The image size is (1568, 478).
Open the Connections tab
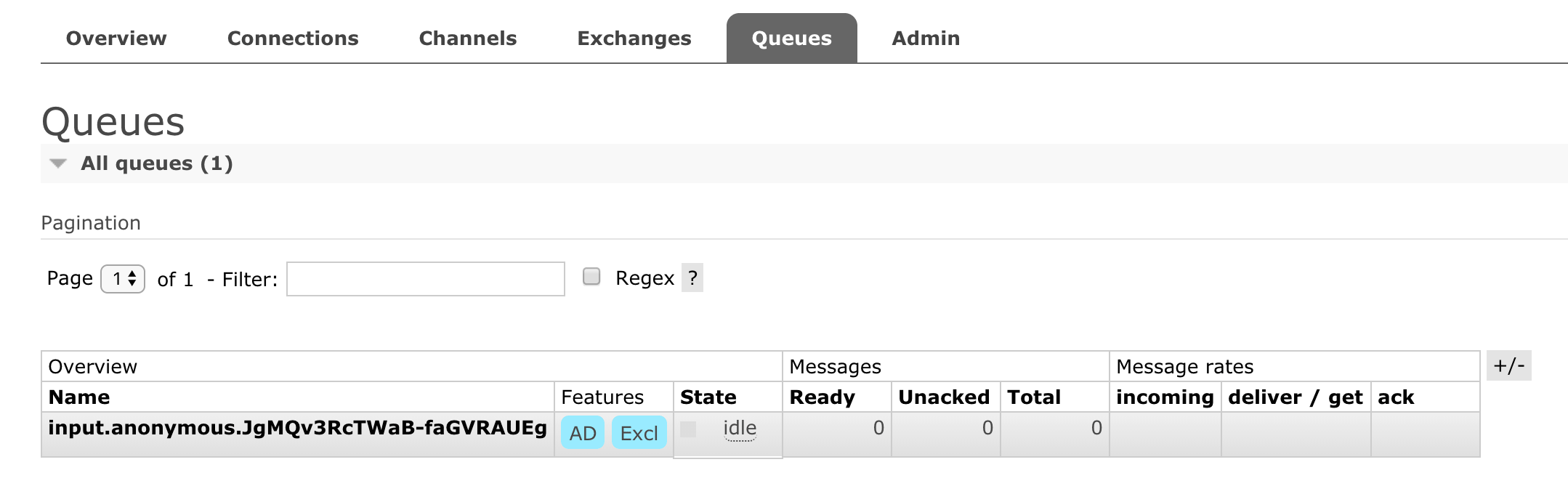293,39
